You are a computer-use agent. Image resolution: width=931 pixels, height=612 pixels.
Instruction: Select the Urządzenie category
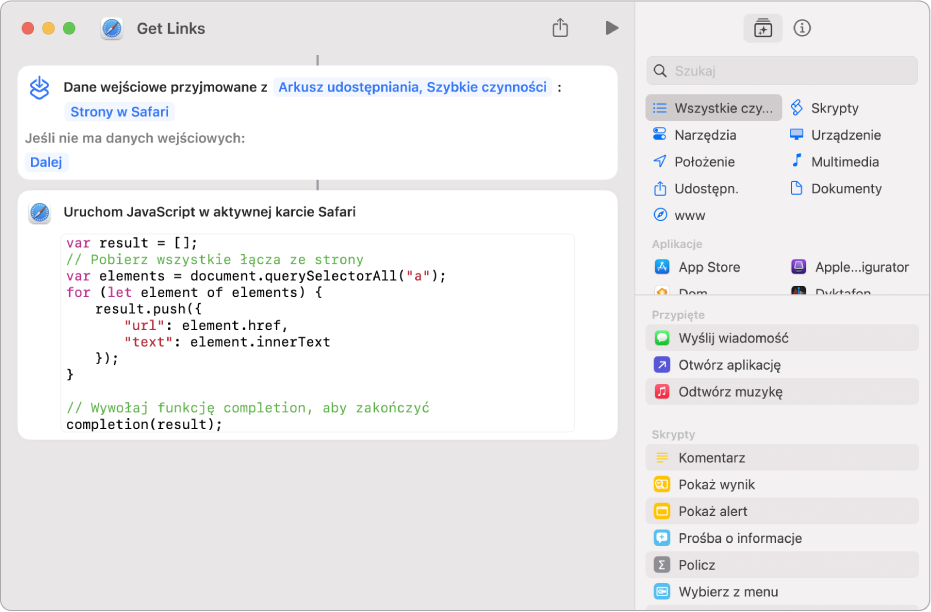coord(836,135)
